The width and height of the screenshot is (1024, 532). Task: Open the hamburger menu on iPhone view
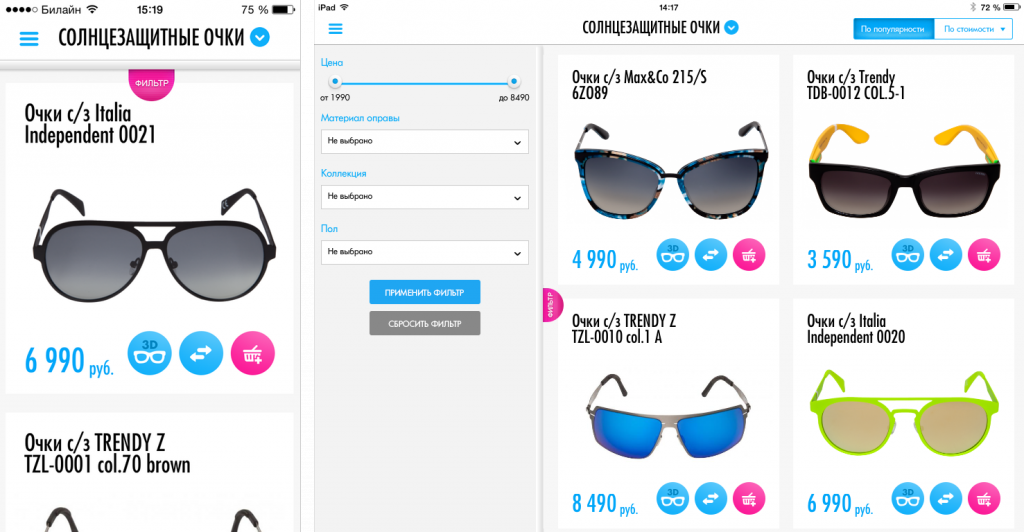coord(29,39)
